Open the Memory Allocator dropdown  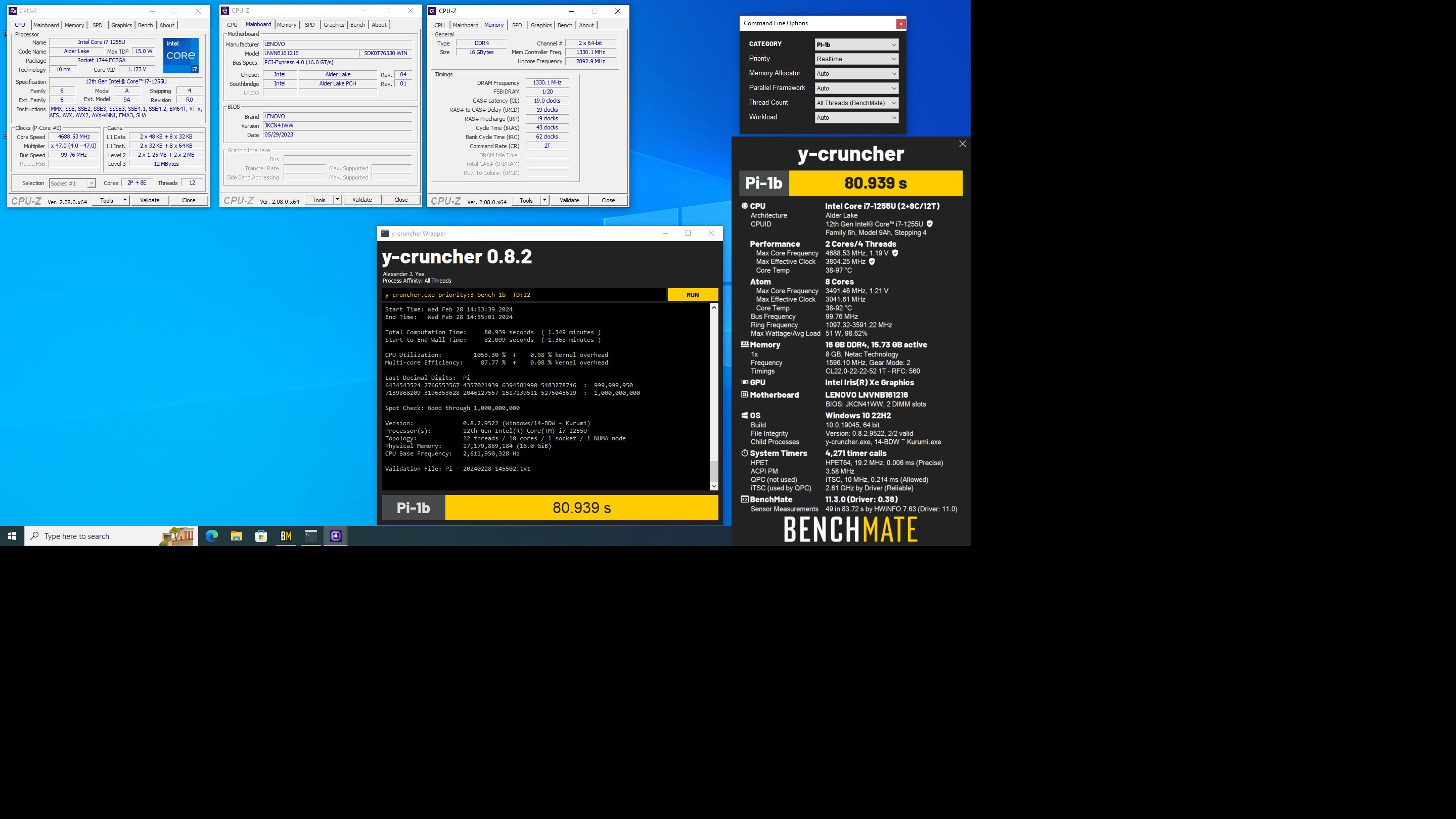[856, 73]
